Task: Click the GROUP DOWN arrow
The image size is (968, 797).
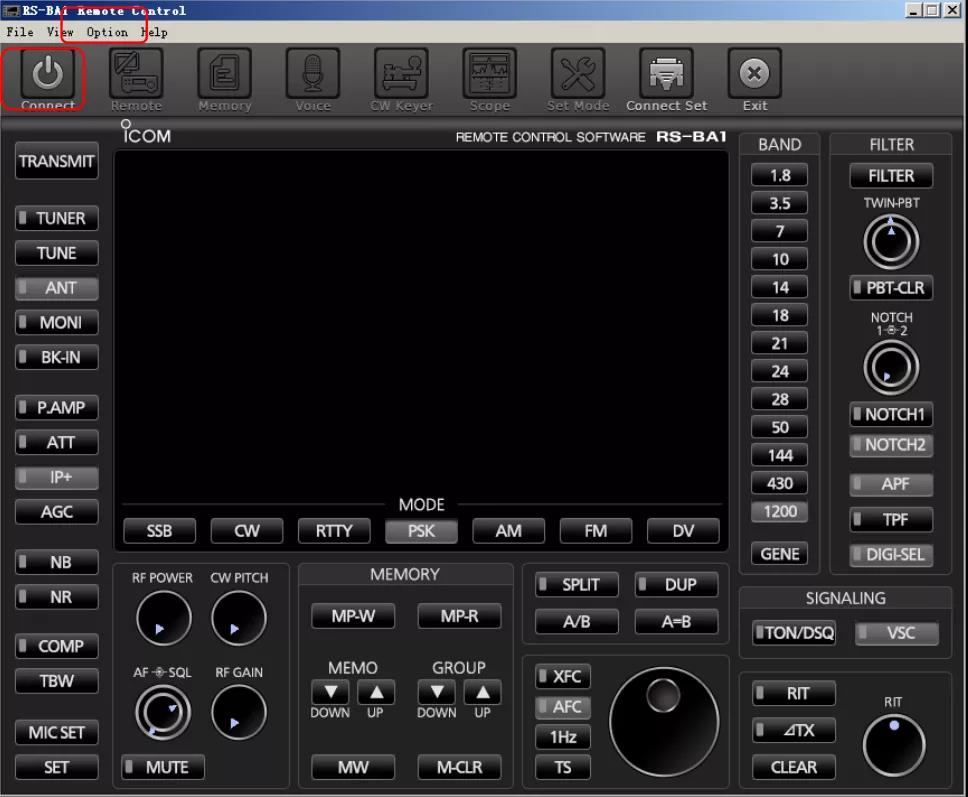Action: 437,692
